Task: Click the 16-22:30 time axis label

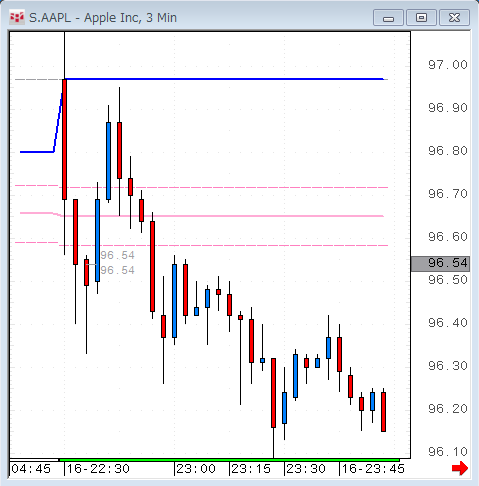Action: [98, 469]
